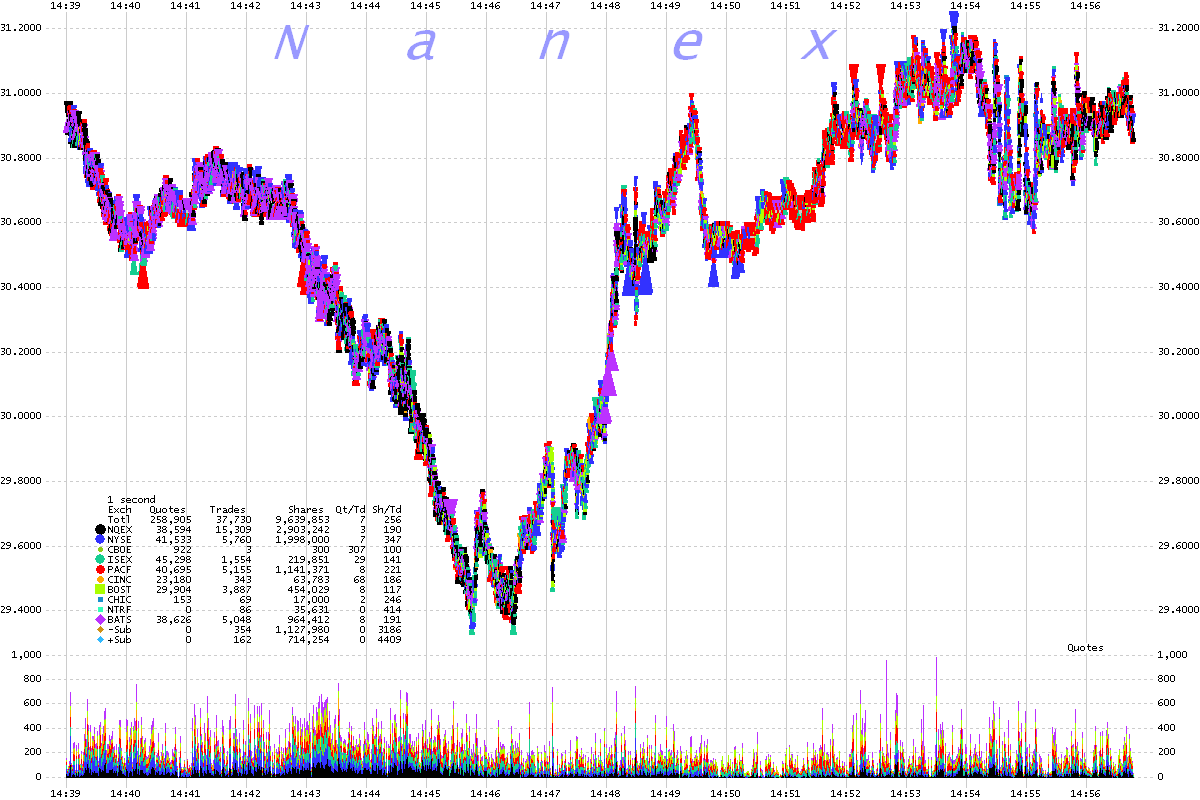This screenshot has width=1200, height=800.
Task: Click 30.0000 on the right price axis
Action: (x=1177, y=416)
